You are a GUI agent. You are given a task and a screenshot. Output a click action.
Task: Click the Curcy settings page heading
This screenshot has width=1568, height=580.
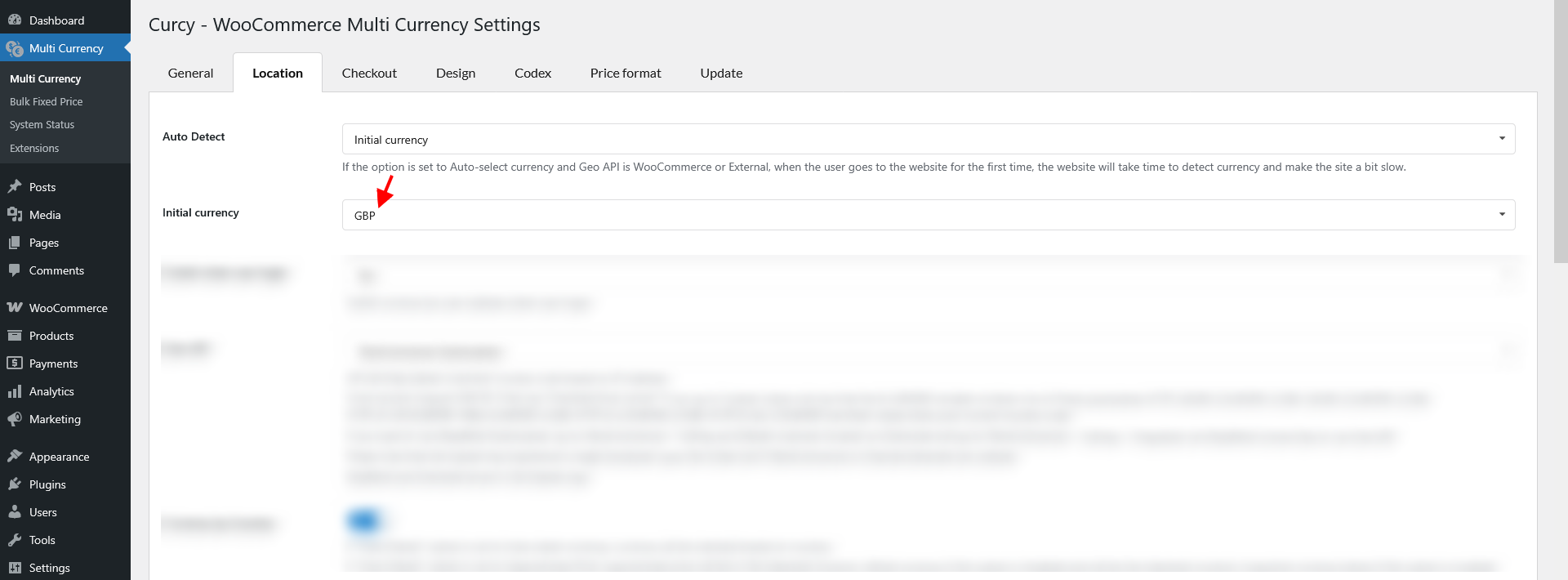[345, 25]
